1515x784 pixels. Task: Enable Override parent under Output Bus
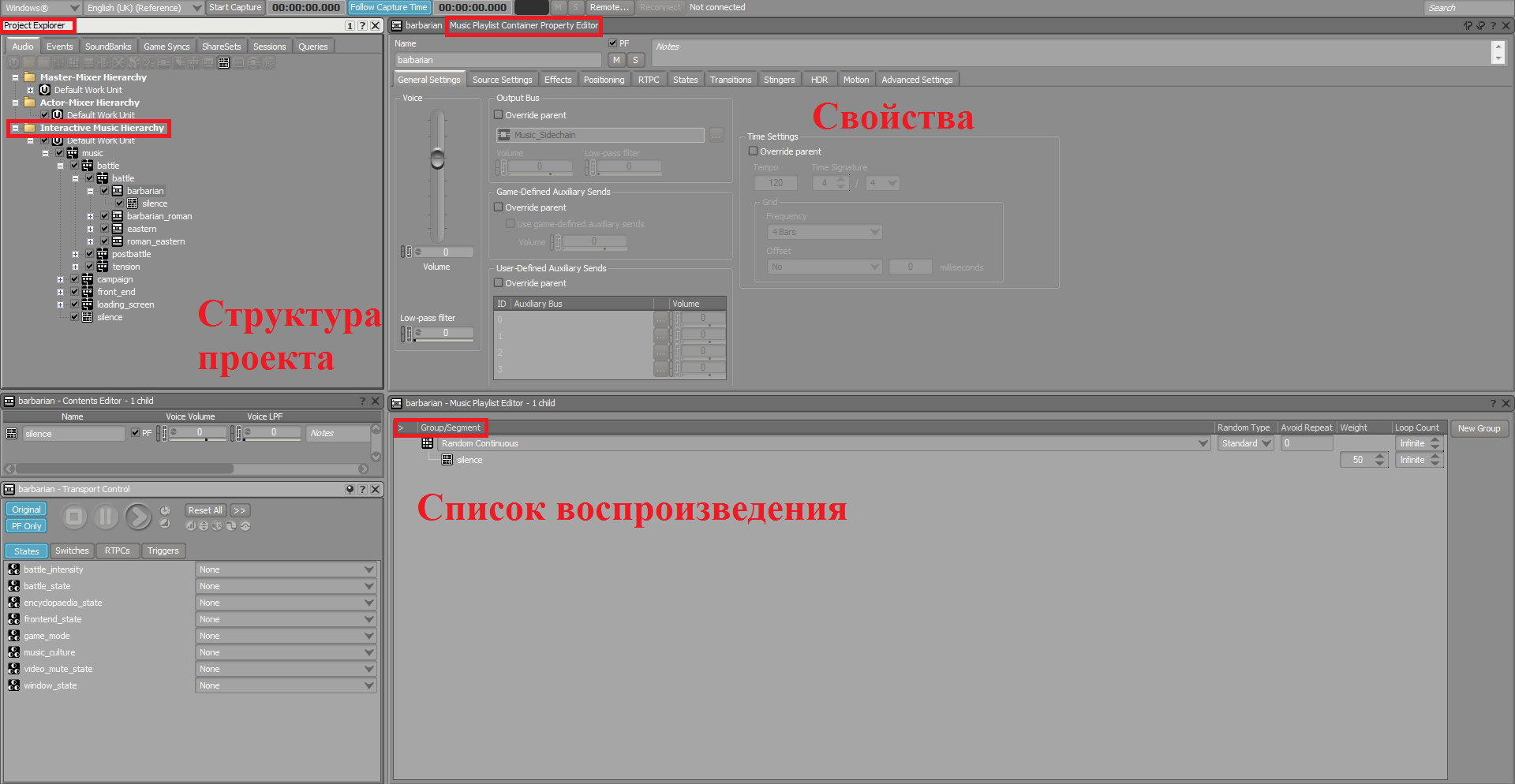click(499, 115)
